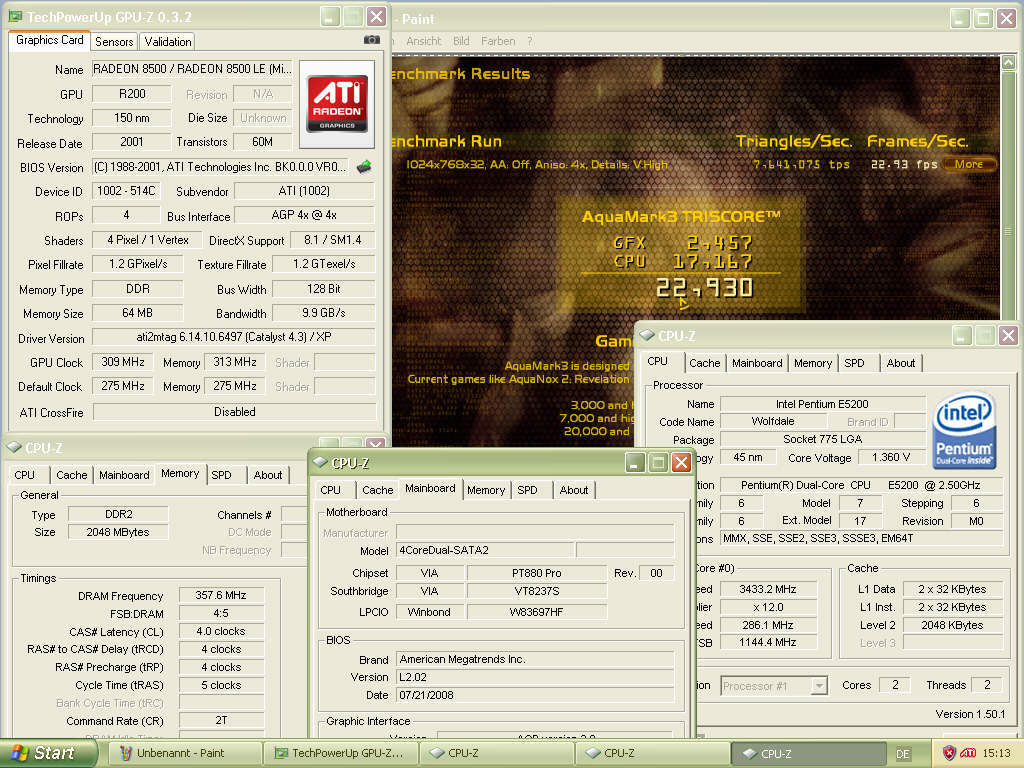1024x768 pixels.
Task: Click the red security shield tray icon
Action: click(949, 753)
